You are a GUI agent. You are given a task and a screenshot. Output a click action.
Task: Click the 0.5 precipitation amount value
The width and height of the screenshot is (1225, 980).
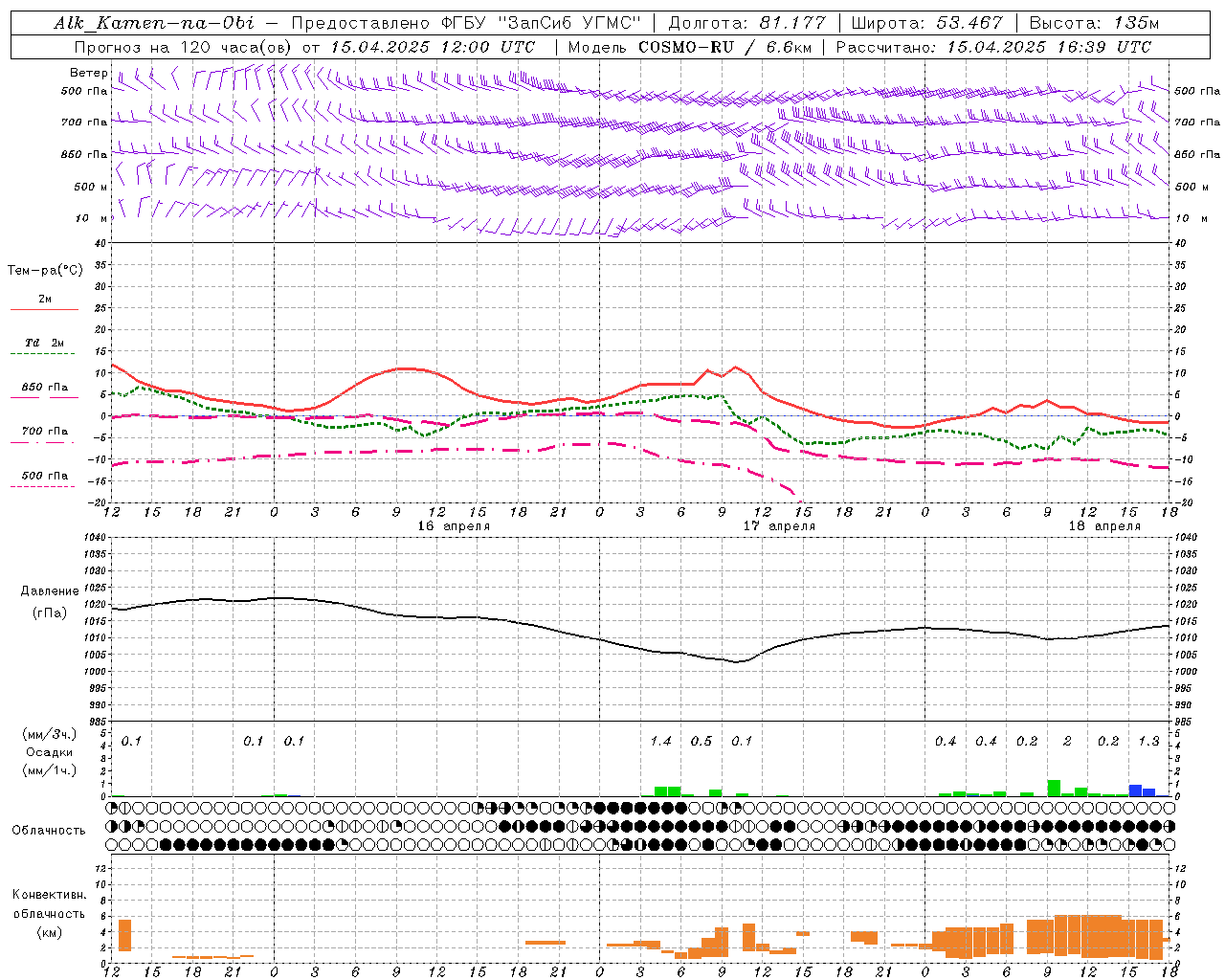click(x=702, y=742)
